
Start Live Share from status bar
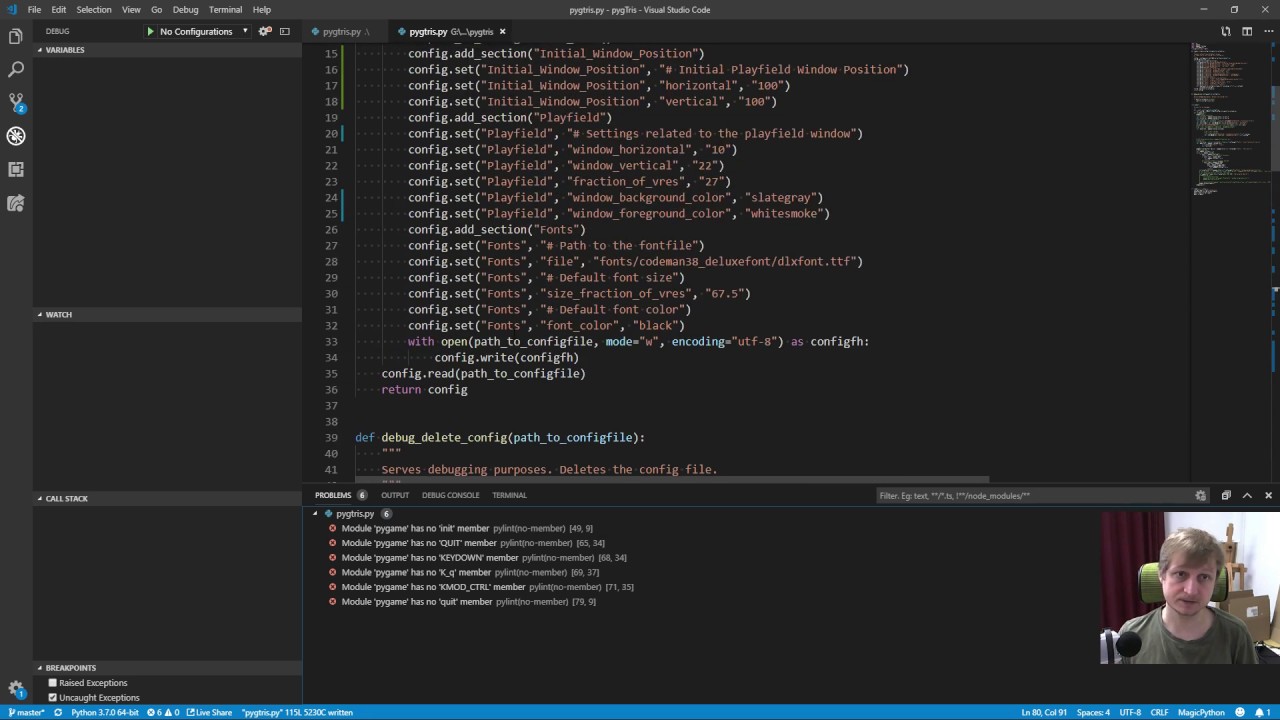pos(210,712)
